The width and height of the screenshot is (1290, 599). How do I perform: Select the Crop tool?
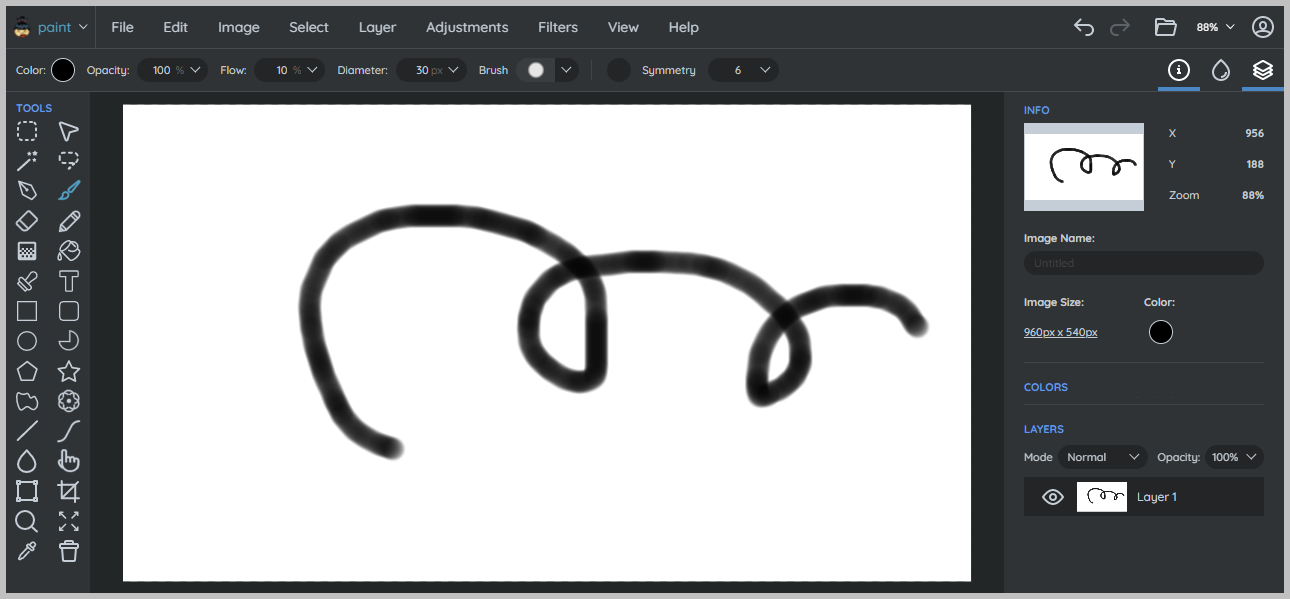click(68, 491)
